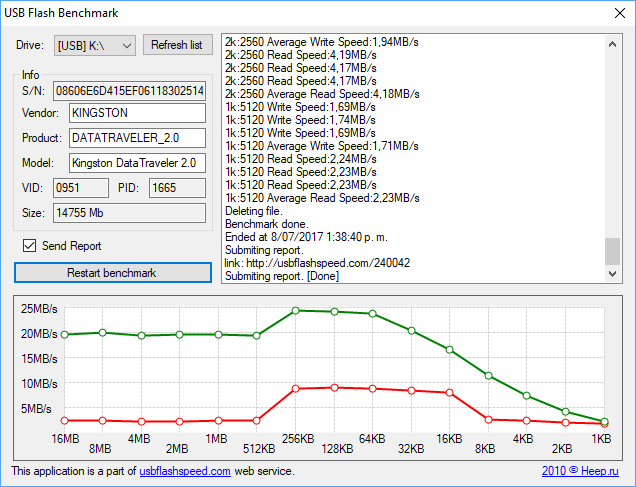Click log line 'link: http://usbflashspeed.com/240042'
Screen dimensions: 636x487
[x=317, y=263]
